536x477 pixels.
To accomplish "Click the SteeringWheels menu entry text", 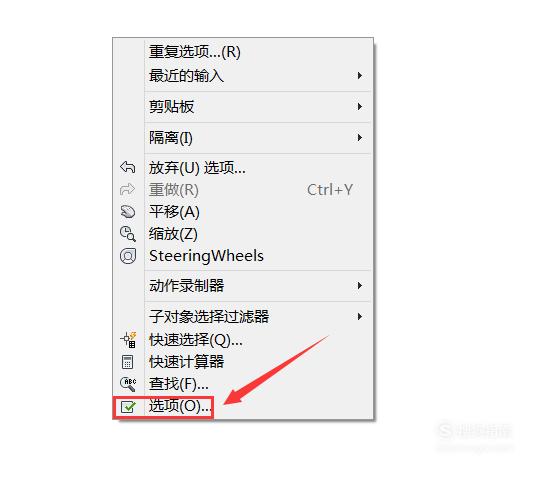I will pyautogui.click(x=206, y=256).
